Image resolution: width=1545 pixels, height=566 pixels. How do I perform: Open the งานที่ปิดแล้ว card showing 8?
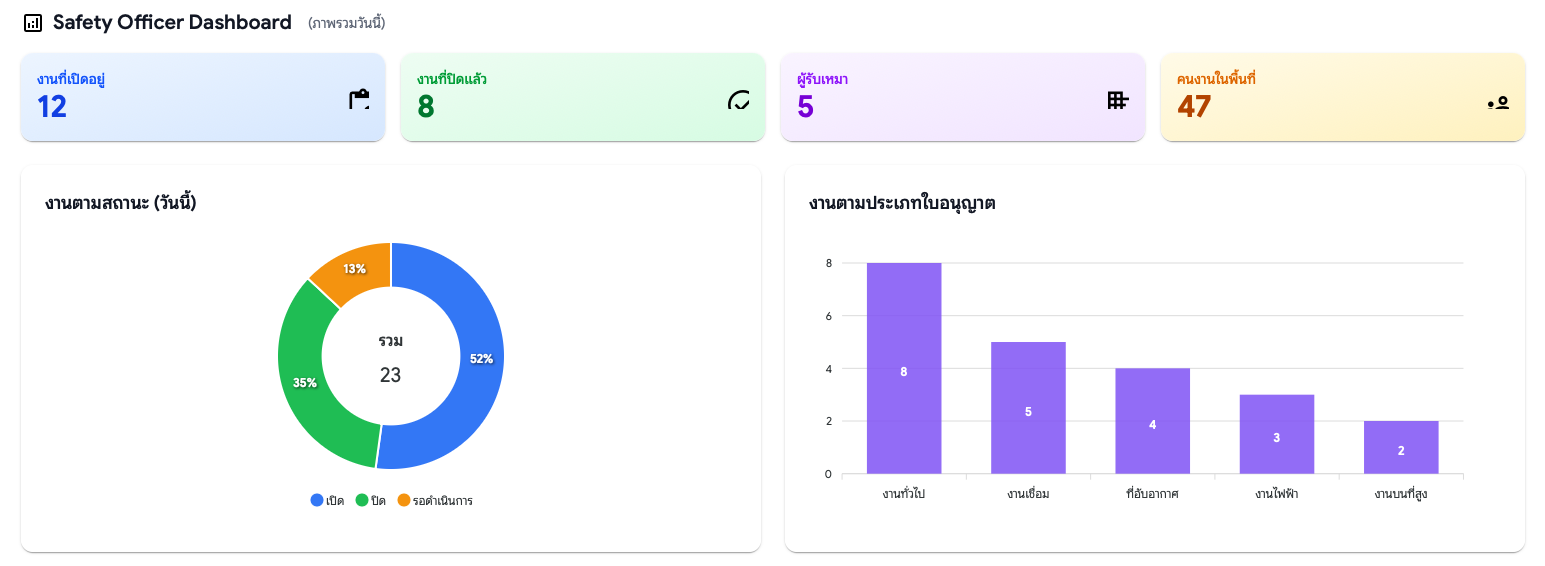pos(582,97)
